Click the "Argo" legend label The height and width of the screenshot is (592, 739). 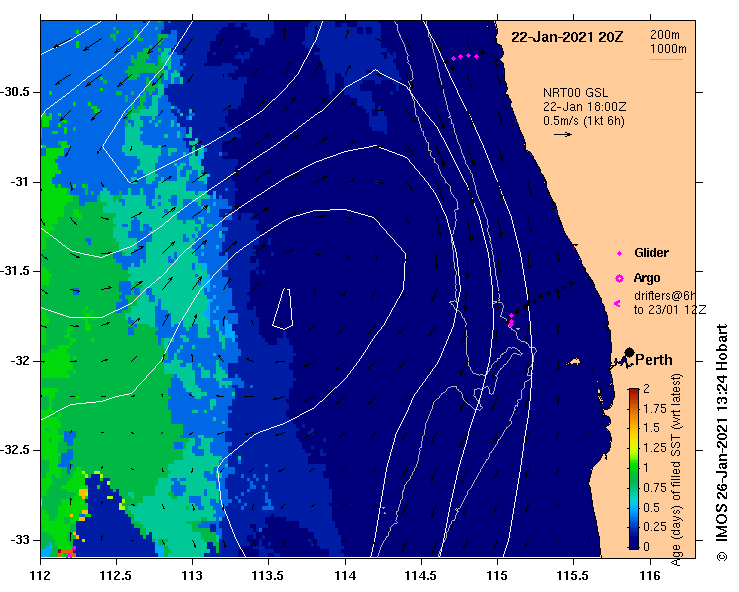(x=647, y=278)
